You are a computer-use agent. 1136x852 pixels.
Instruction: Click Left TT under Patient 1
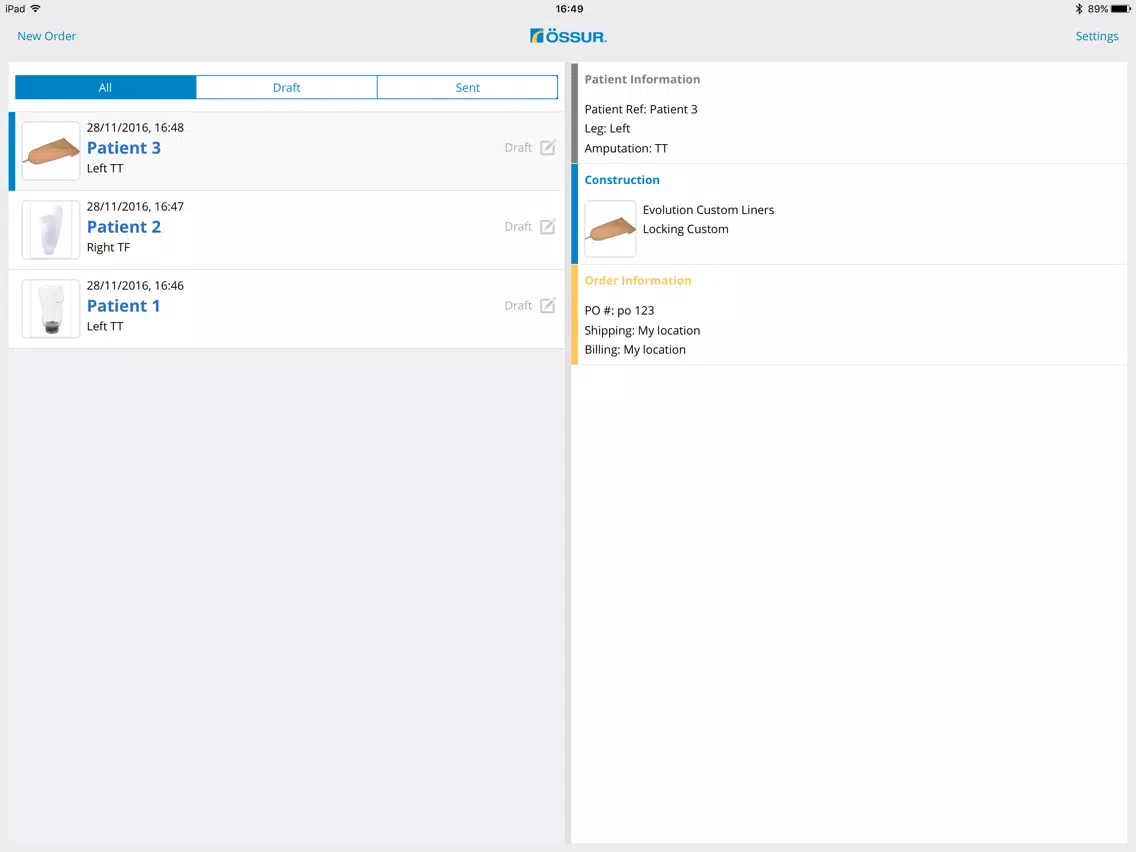point(105,326)
